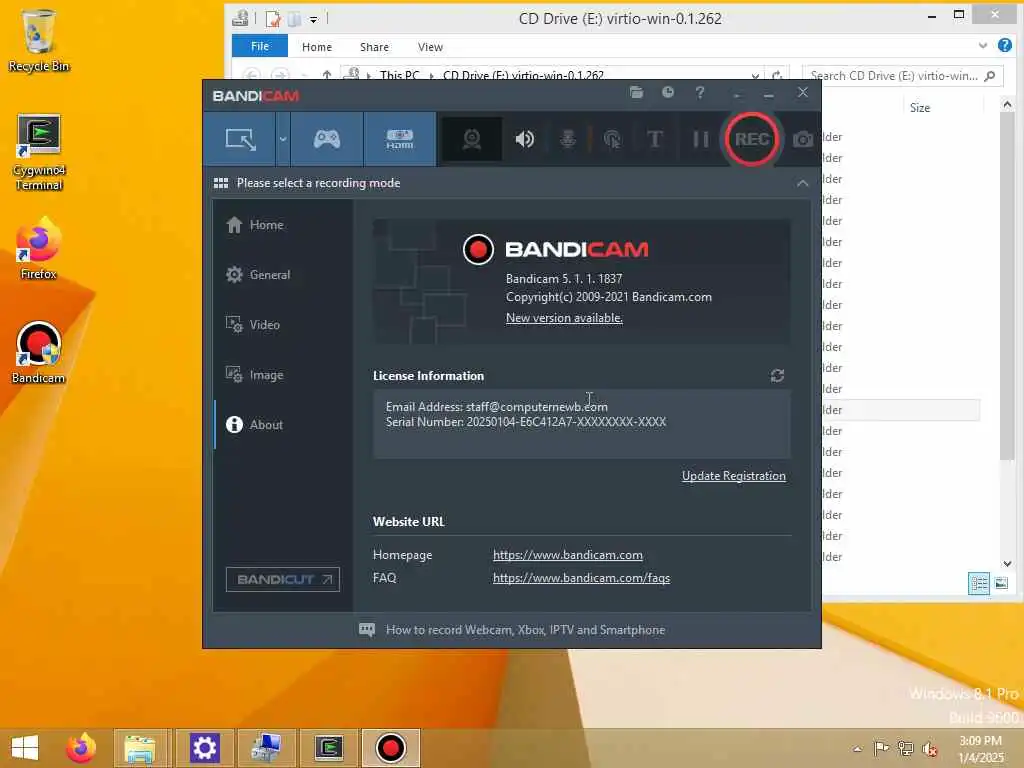Viewport: 1024px width, 768px height.
Task: Click the speech bubble tip icon
Action: click(367, 630)
